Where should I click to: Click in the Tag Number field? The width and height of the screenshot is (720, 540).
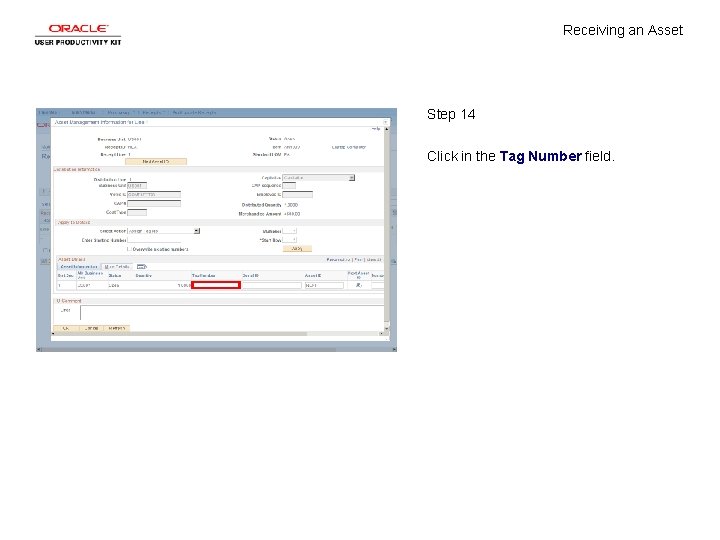coord(216,285)
